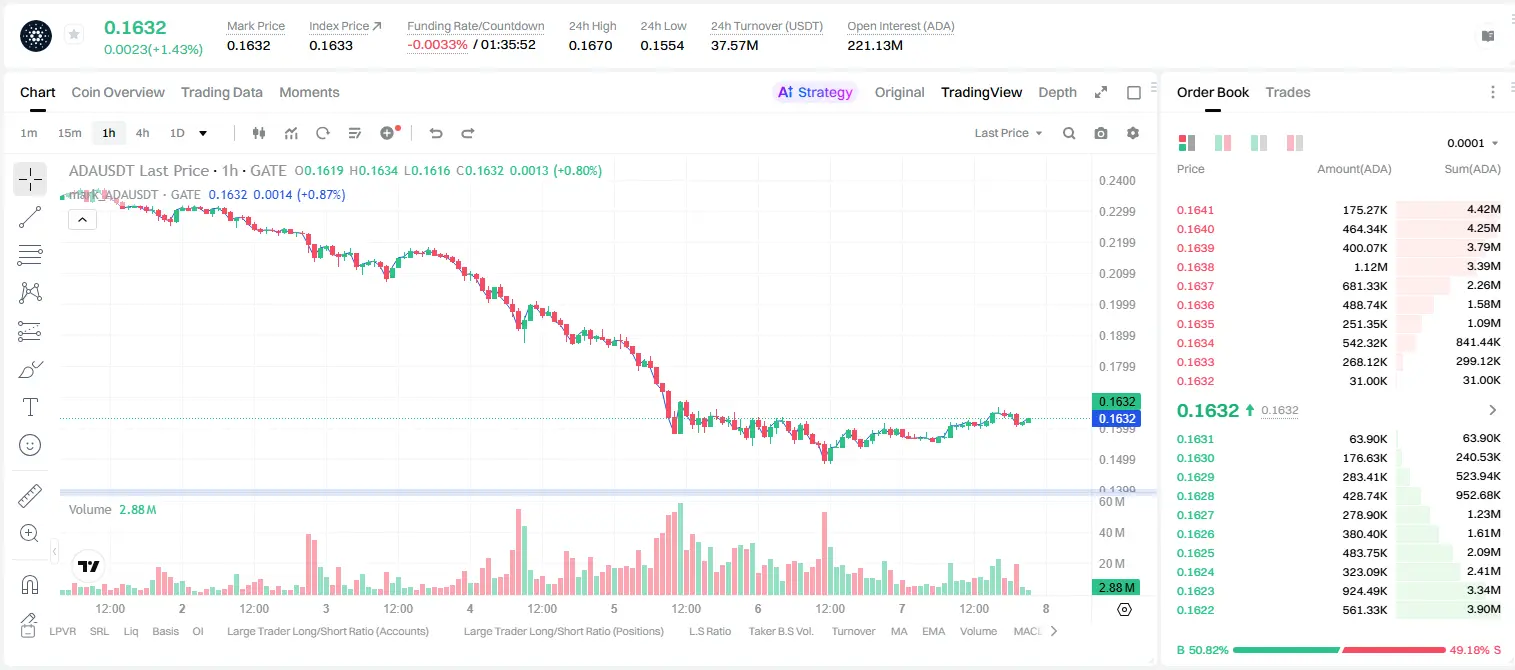1515x670 pixels.
Task: Open the chart search magnifier icon
Action: [1069, 133]
